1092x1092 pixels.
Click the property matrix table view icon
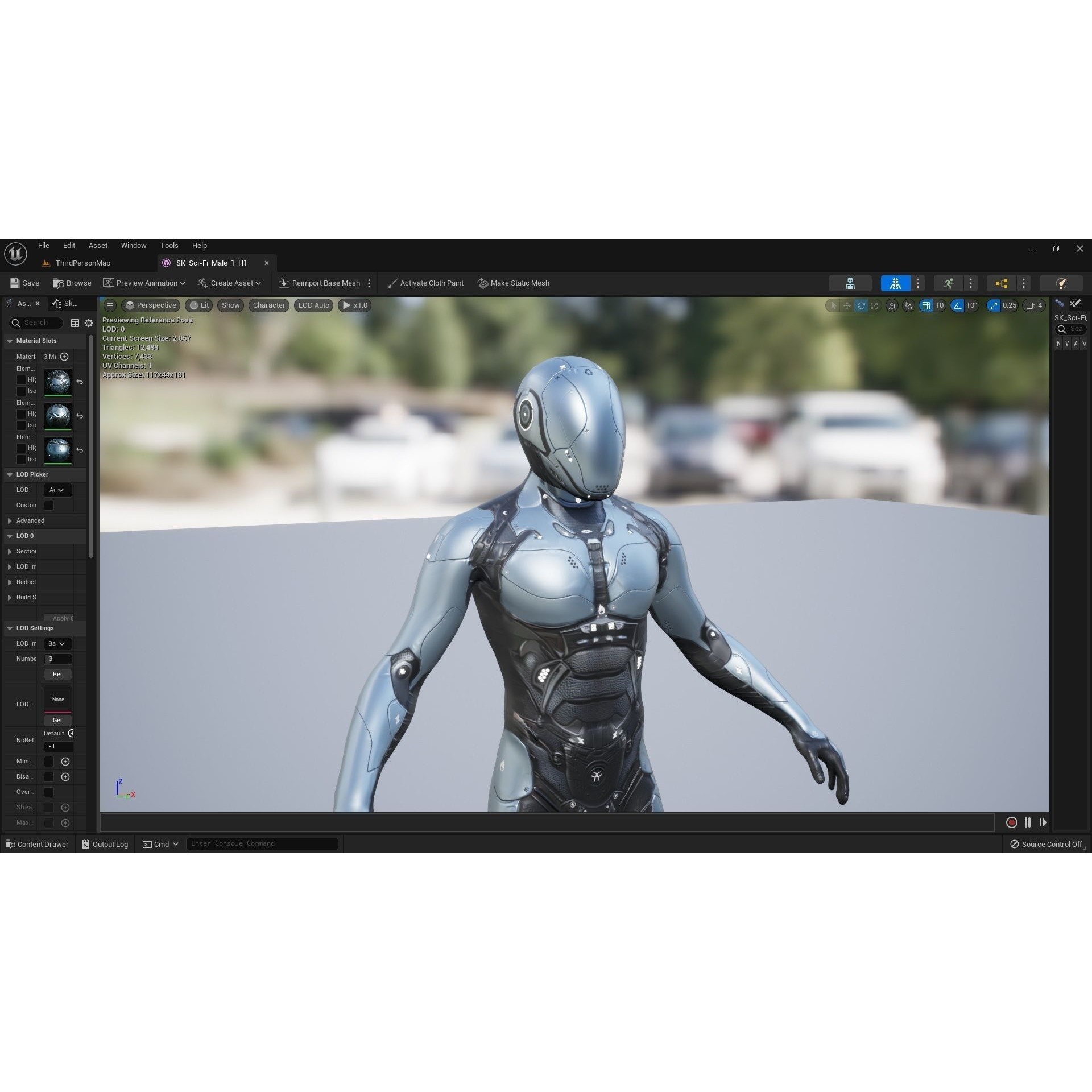(75, 323)
